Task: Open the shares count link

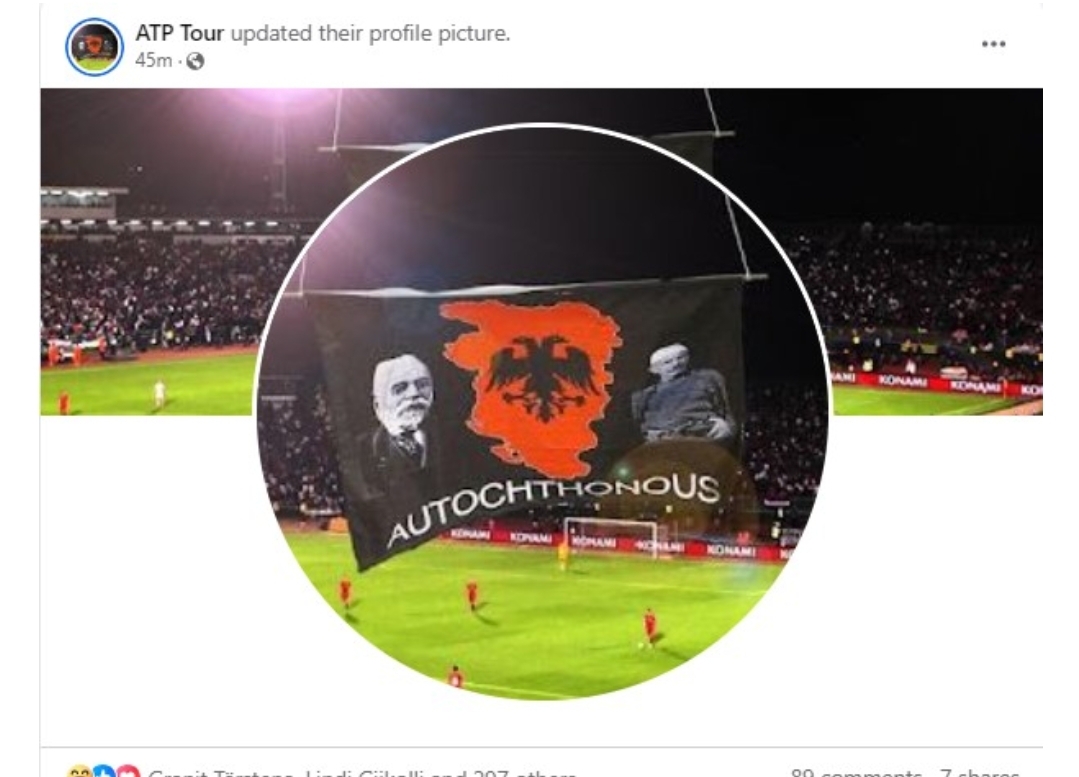Action: [980, 772]
